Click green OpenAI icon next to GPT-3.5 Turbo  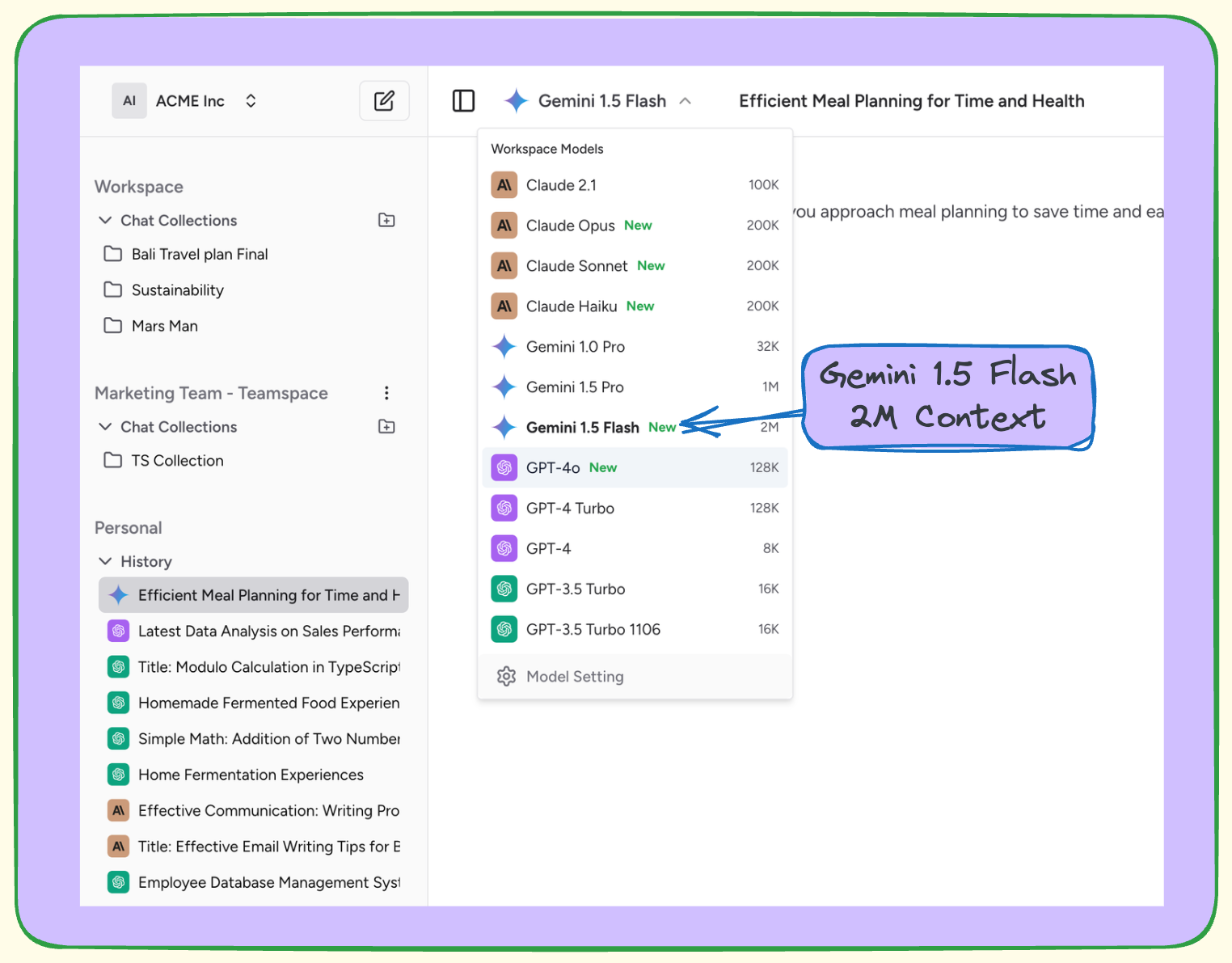click(x=504, y=589)
